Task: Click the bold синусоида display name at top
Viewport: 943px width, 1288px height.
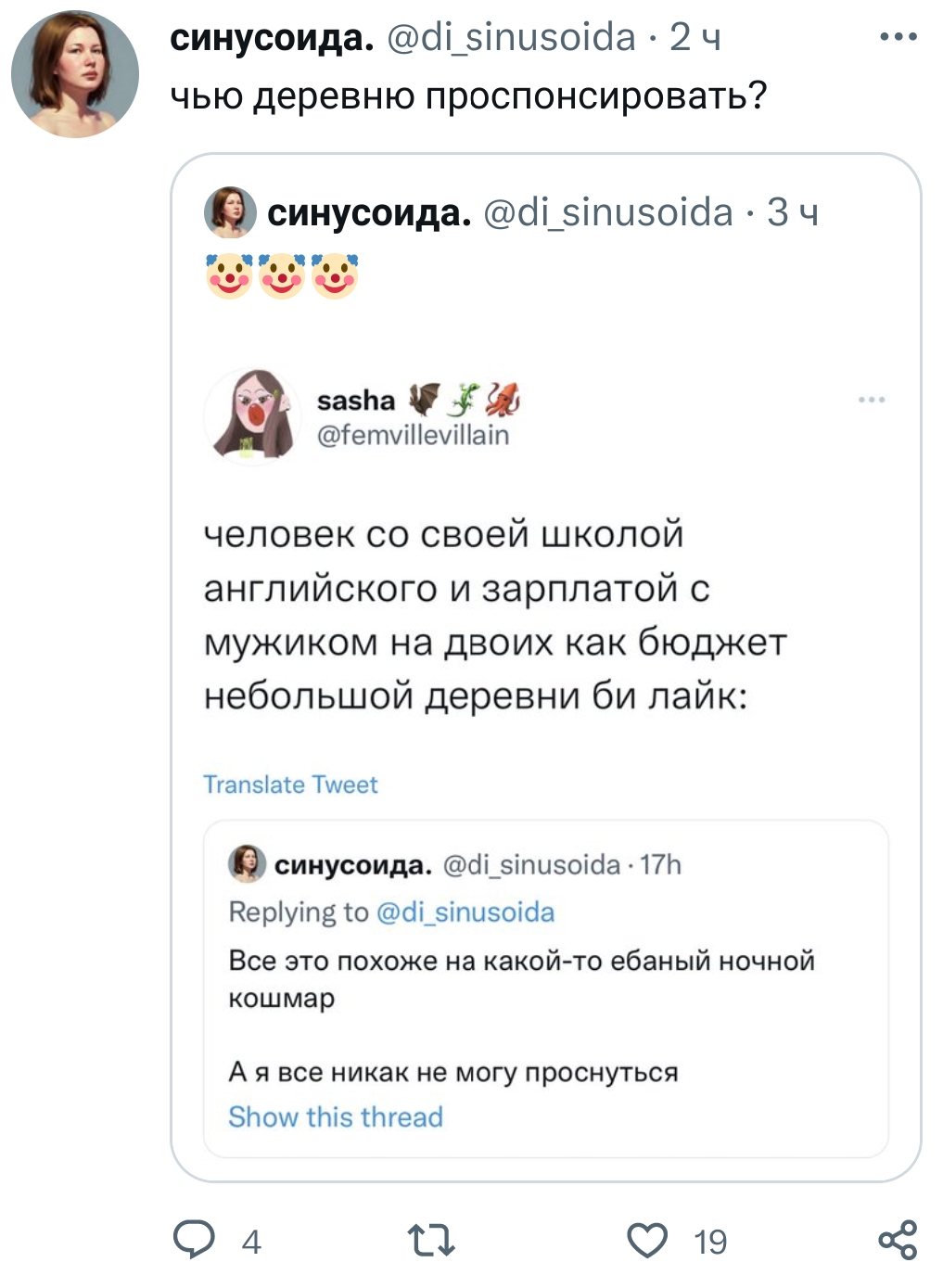Action: tap(272, 38)
